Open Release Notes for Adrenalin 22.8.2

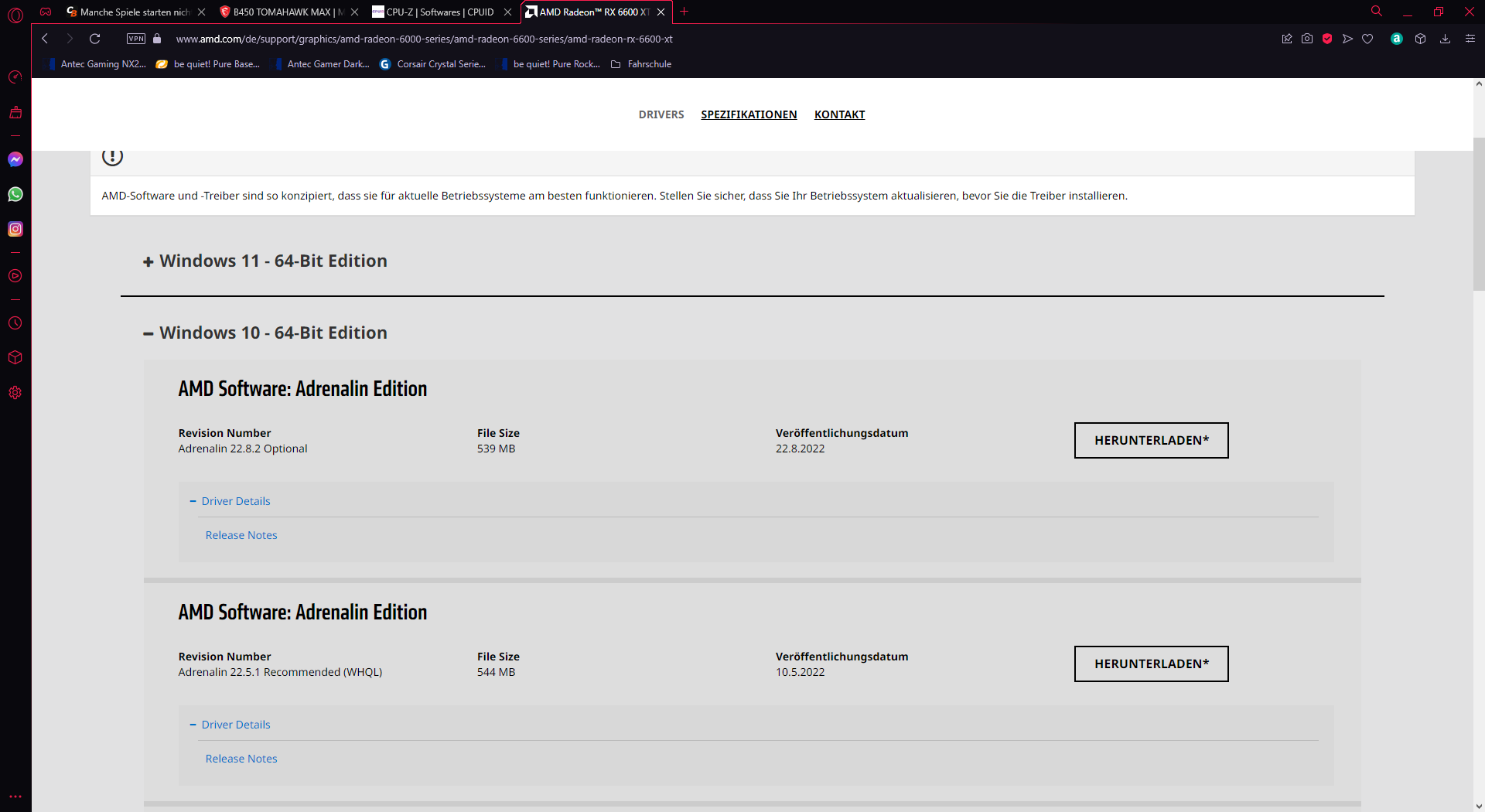(x=241, y=535)
